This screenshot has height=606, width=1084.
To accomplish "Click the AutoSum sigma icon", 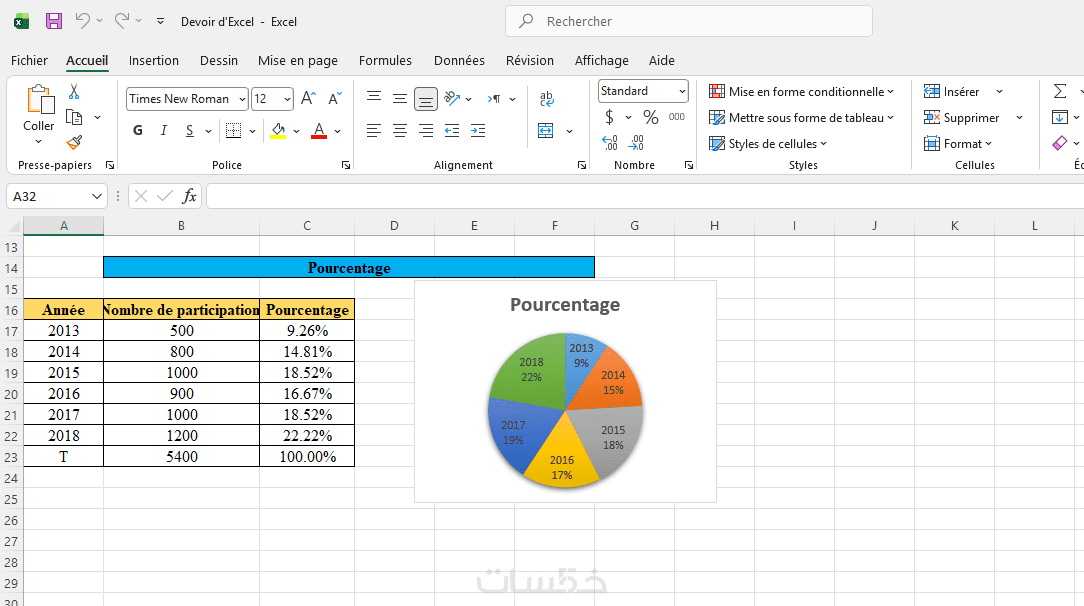I will tap(1060, 91).
